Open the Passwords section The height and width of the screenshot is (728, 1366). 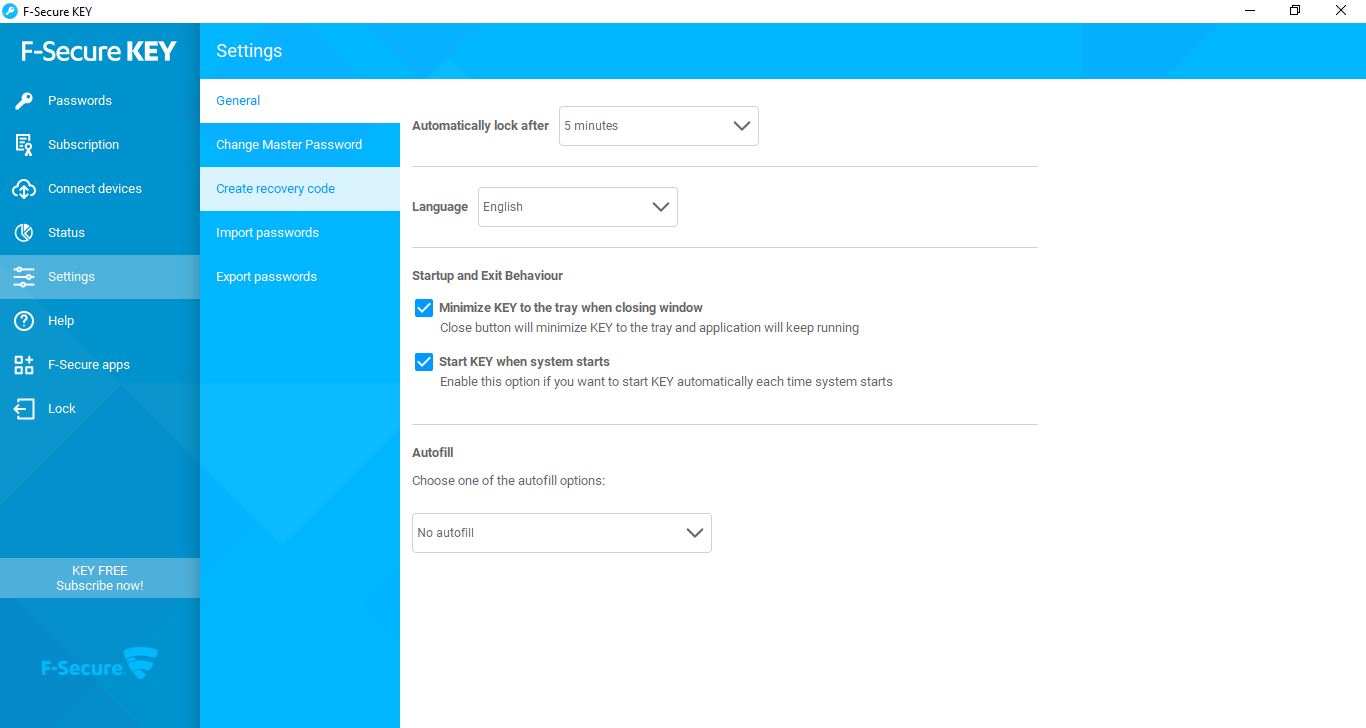click(x=100, y=100)
